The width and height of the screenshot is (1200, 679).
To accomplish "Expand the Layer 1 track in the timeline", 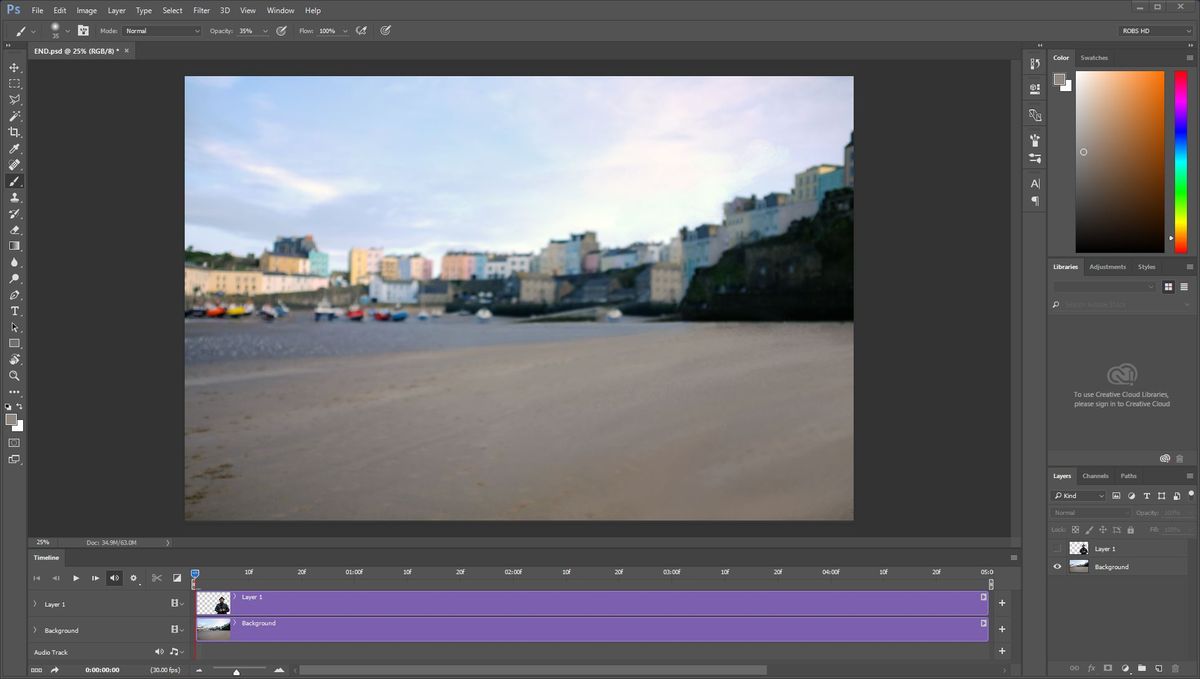I will 33,604.
